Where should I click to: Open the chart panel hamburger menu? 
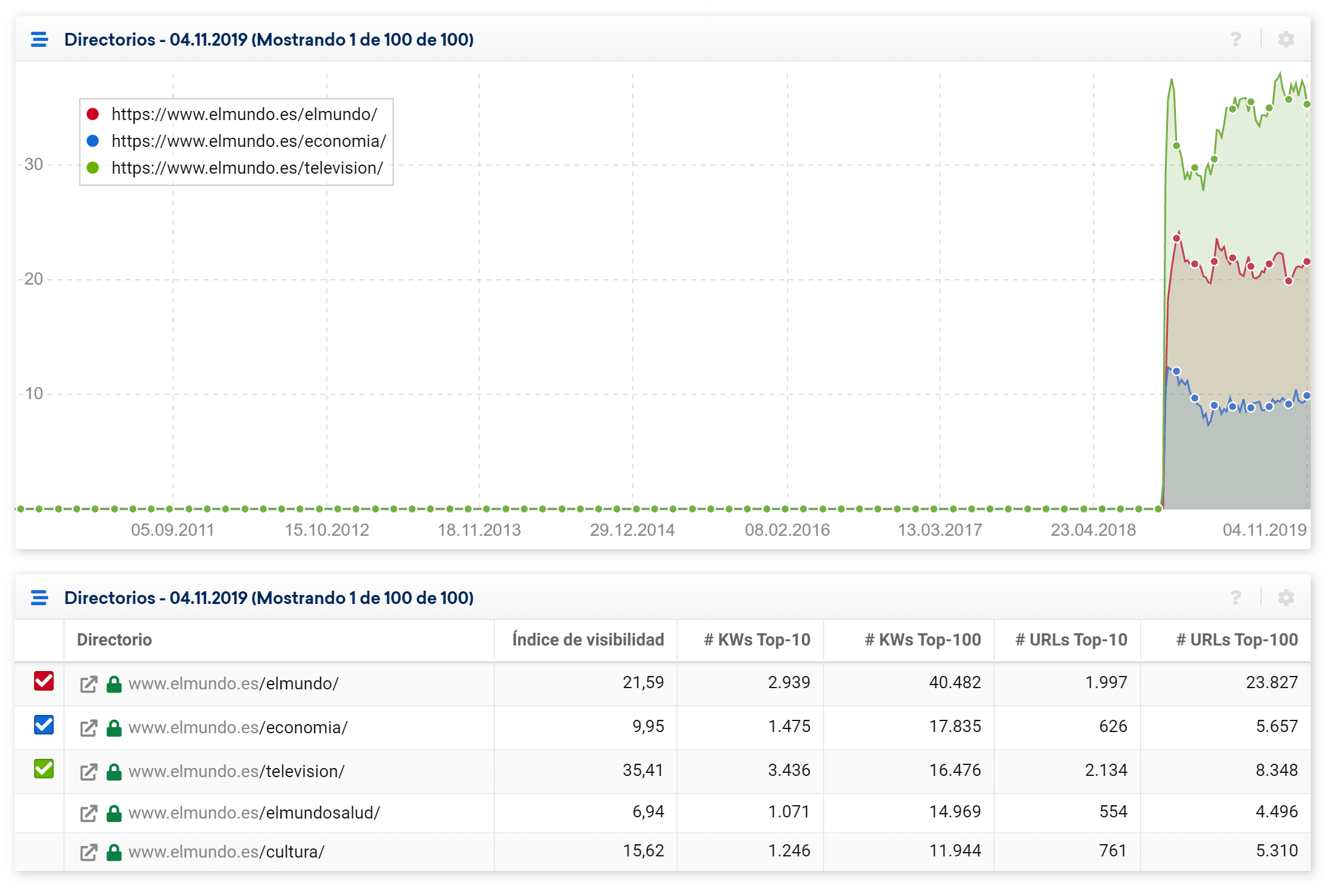coord(40,40)
